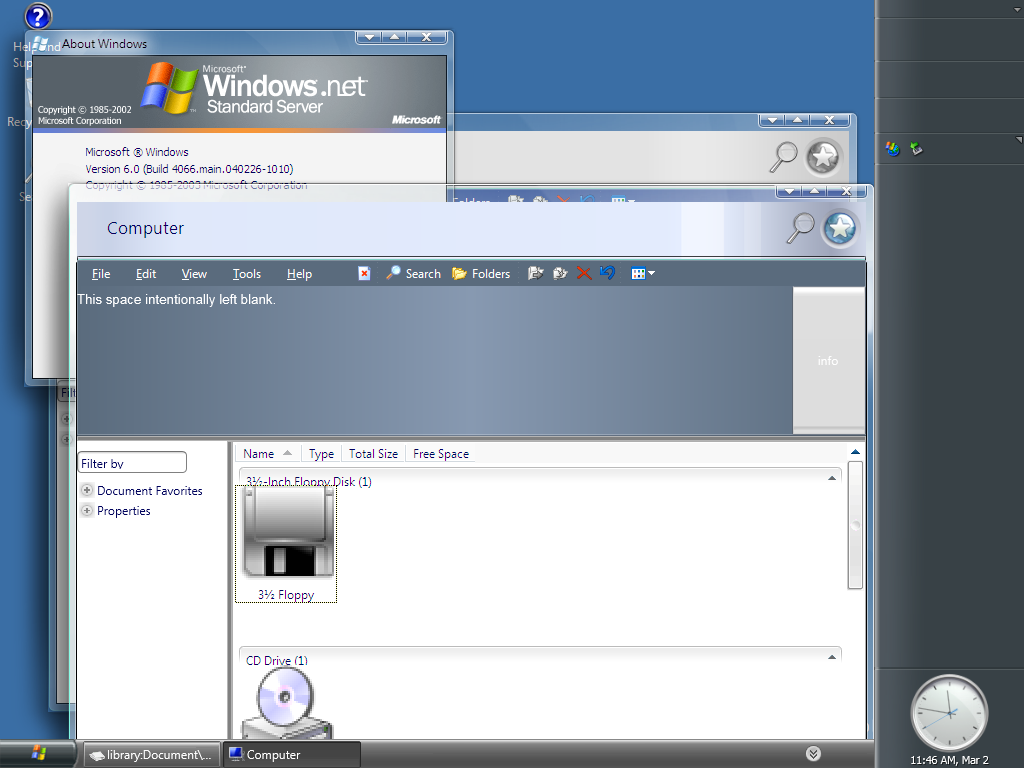Click the star icon in the background library window
Image resolution: width=1024 pixels, height=768 pixels.
point(823,157)
